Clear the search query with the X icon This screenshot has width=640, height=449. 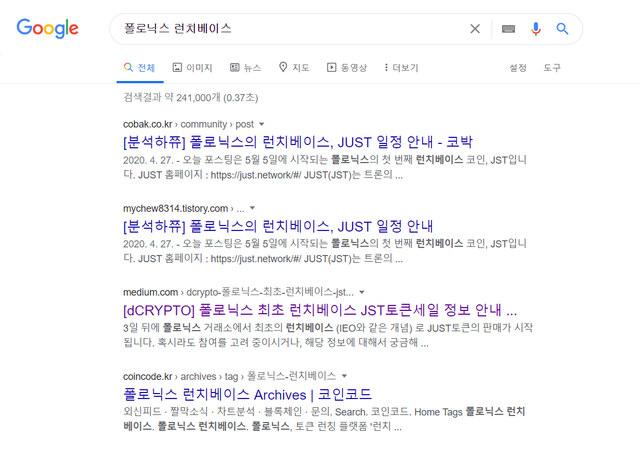[x=475, y=29]
